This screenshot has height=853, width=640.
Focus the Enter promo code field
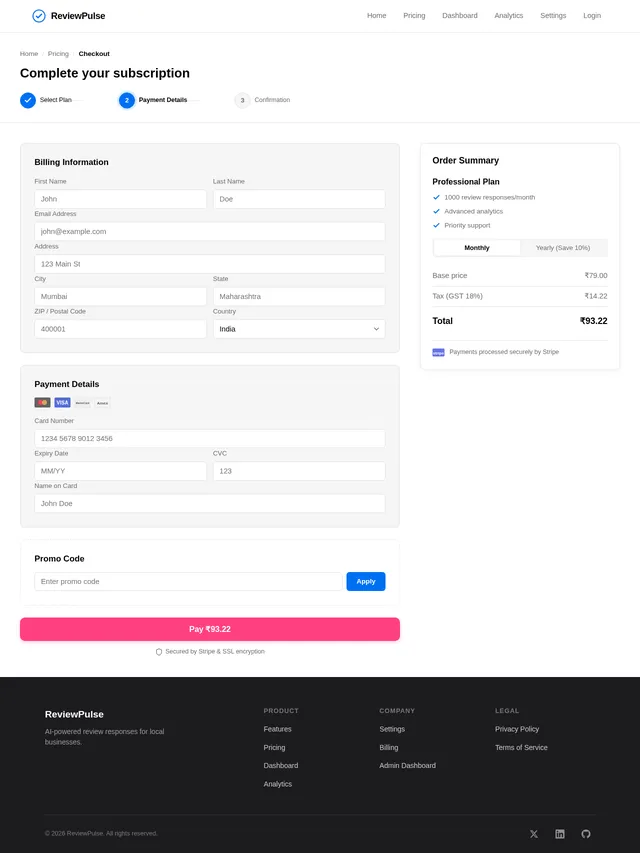188,582
